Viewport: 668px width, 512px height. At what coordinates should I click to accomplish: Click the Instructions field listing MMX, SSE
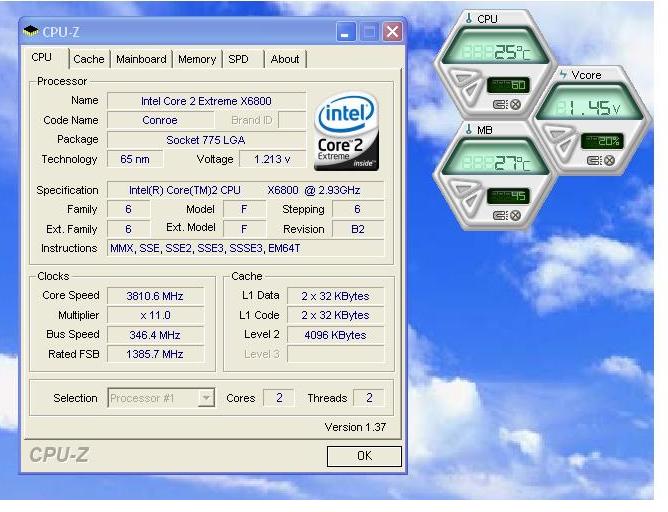245,248
